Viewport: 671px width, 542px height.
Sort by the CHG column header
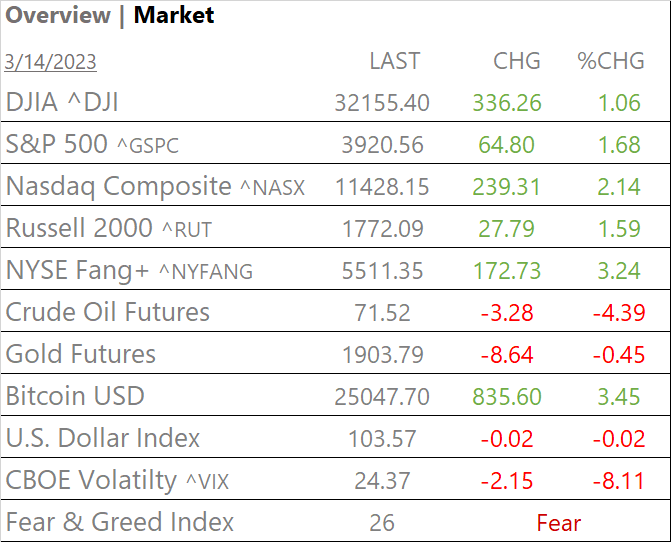pos(517,61)
